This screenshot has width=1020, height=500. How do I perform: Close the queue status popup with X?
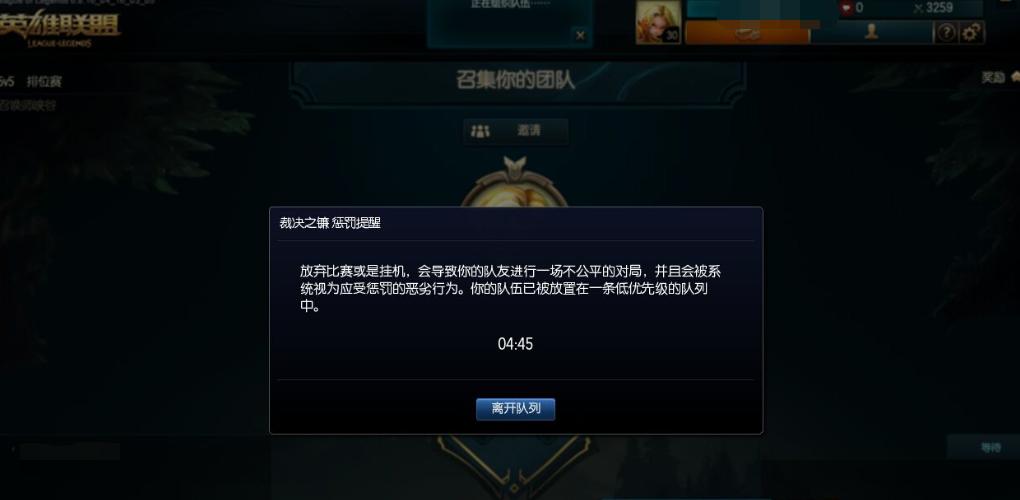coord(580,36)
